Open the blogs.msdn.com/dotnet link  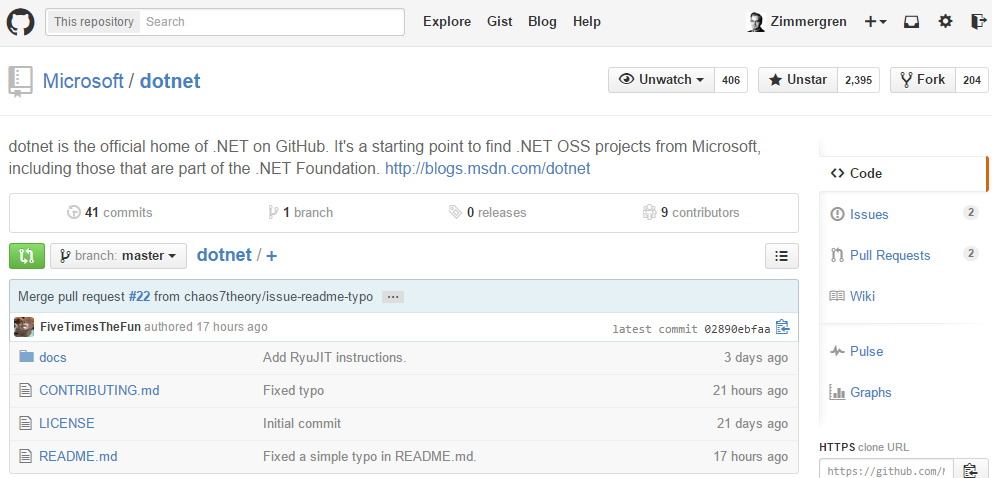pyautogui.click(x=488, y=169)
